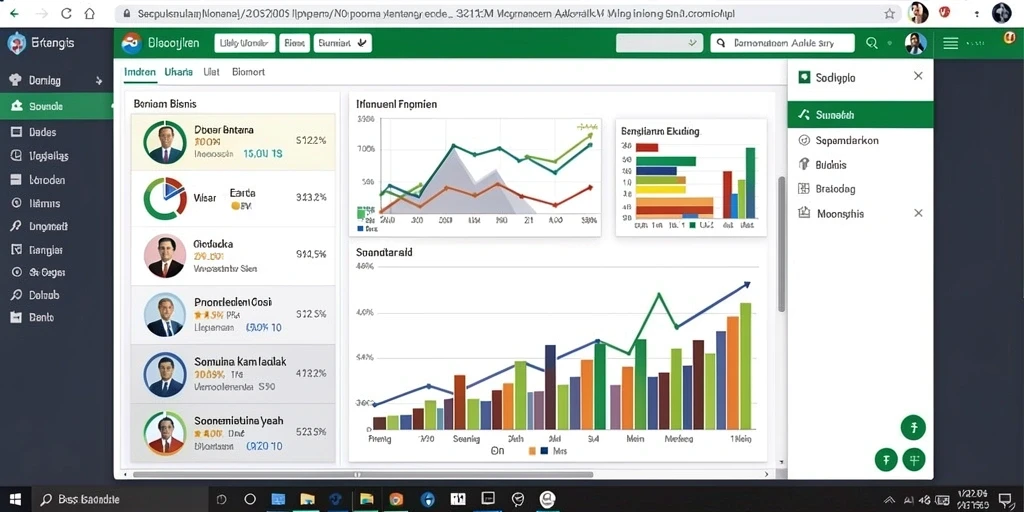
Task: Select the Sopamdarkon item icon
Action: point(804,140)
